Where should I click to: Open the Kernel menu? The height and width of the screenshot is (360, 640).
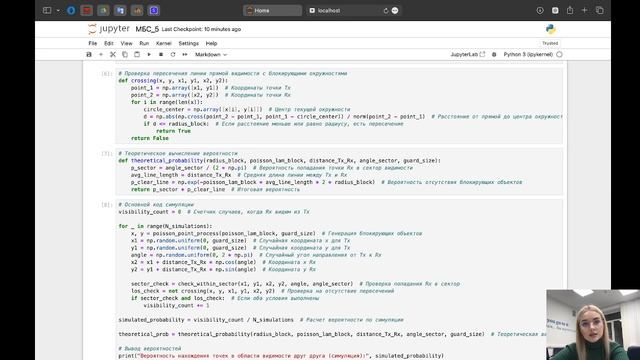tap(164, 43)
